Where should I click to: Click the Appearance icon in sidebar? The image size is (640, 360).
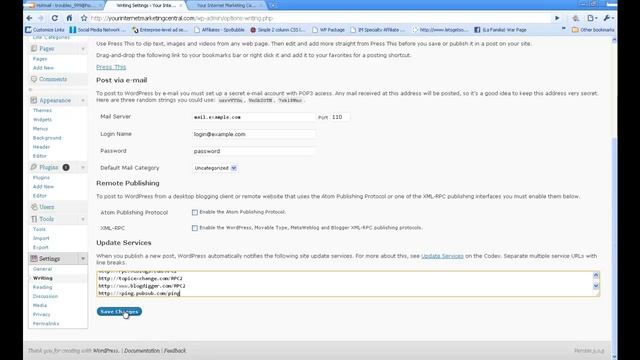point(34,100)
